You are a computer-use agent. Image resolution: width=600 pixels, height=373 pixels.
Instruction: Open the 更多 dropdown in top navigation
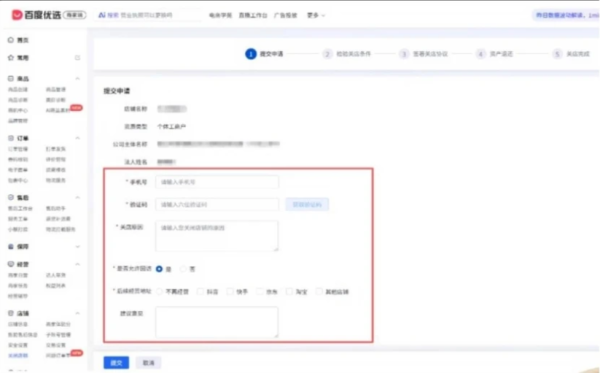pyautogui.click(x=316, y=15)
